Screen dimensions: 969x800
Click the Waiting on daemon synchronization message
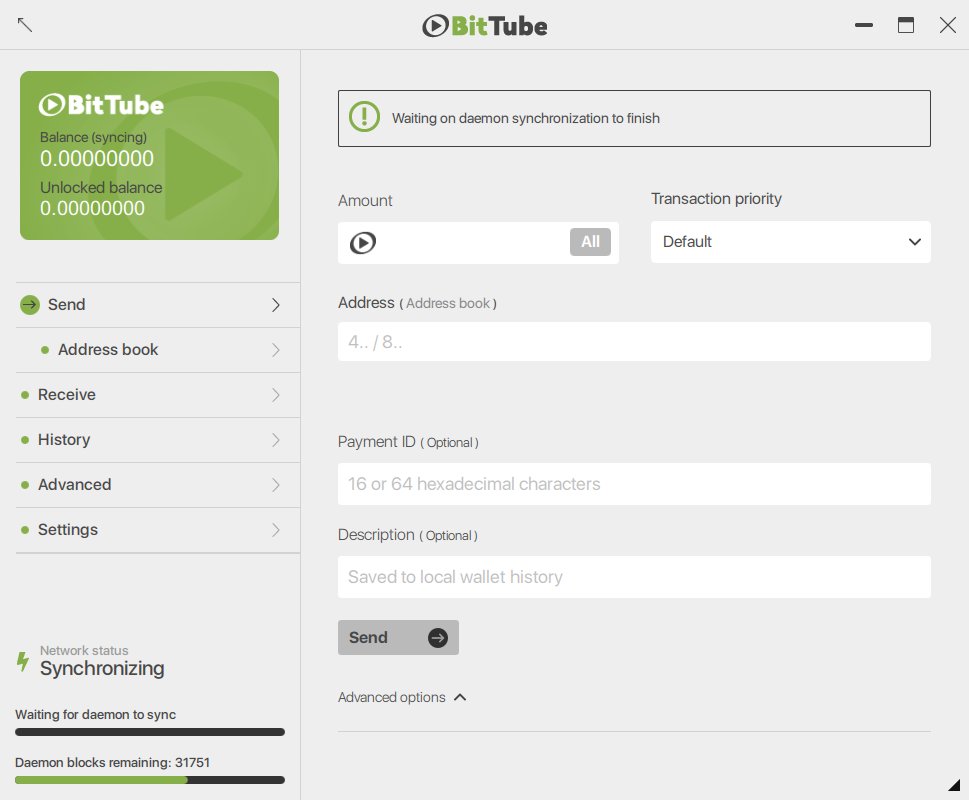tap(526, 118)
